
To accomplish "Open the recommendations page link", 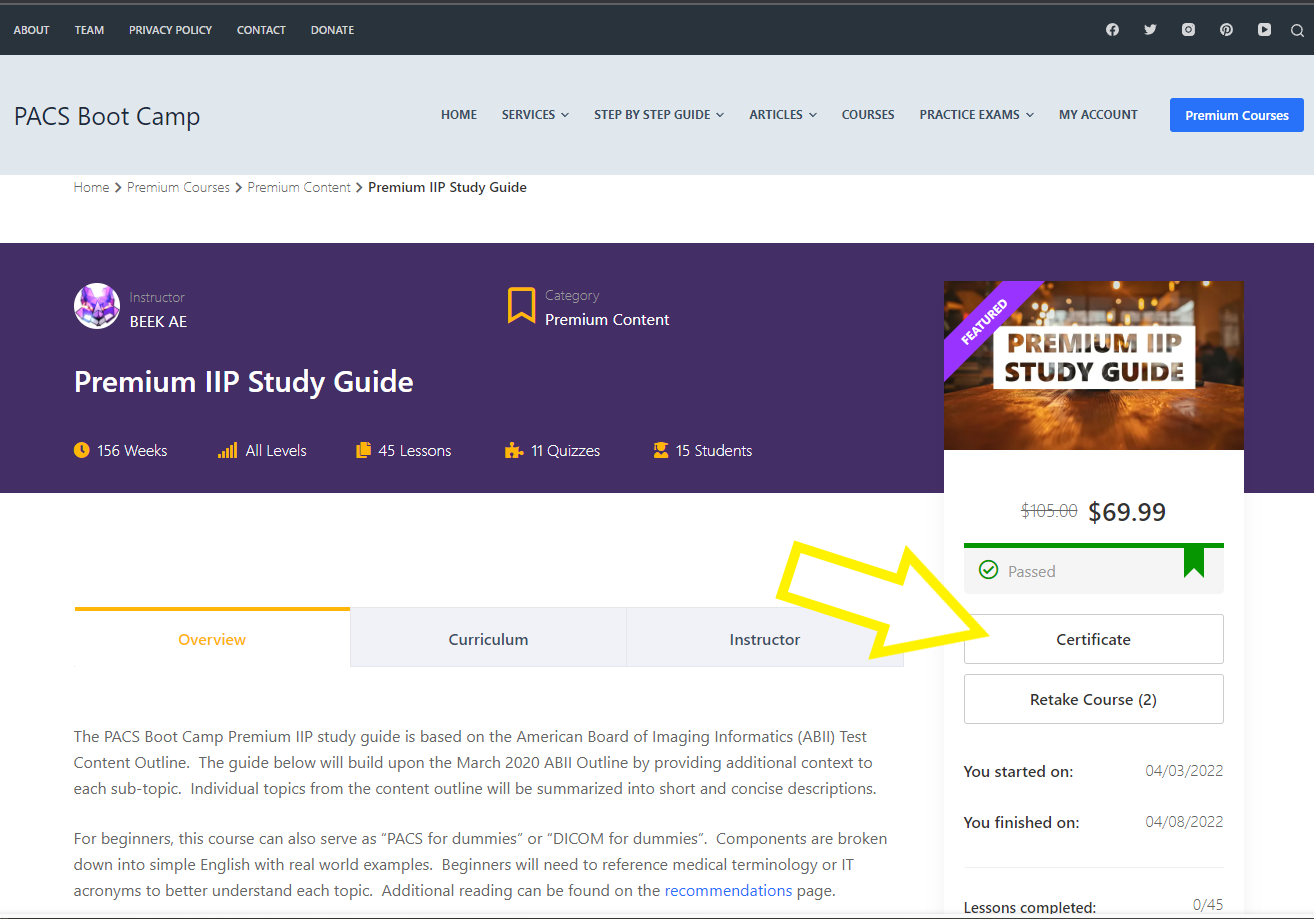I will click(x=728, y=890).
